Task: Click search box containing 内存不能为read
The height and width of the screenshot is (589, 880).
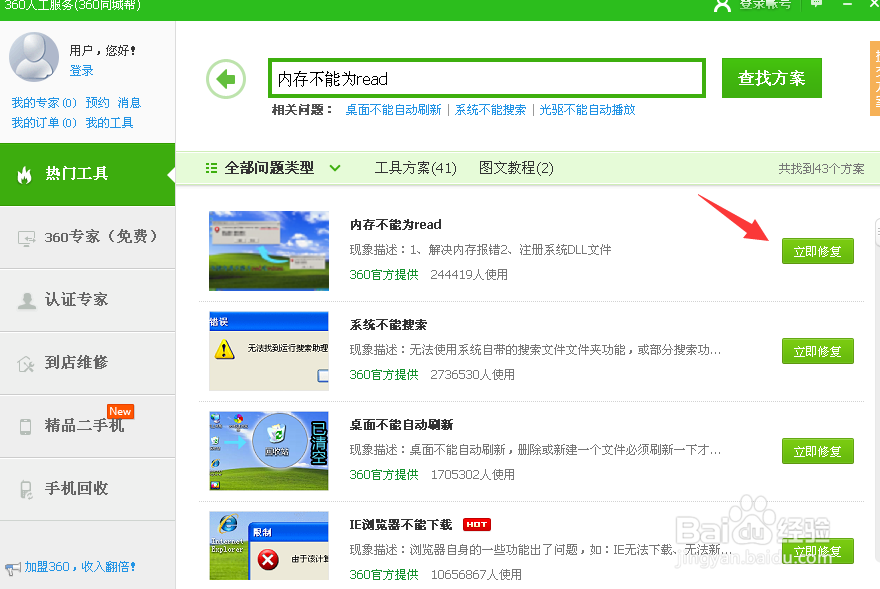Action: coord(485,77)
